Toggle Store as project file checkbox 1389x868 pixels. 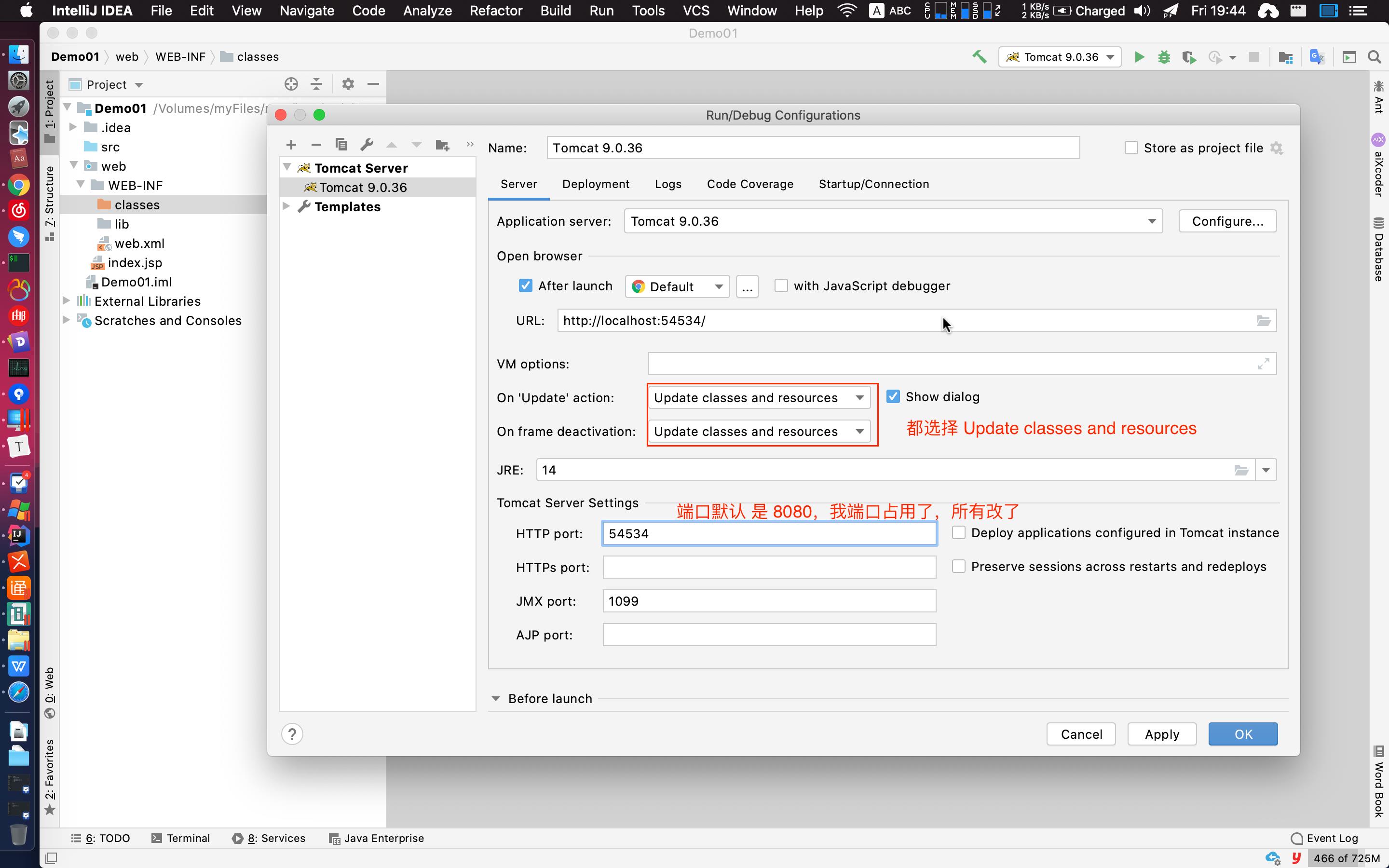[x=1132, y=148]
